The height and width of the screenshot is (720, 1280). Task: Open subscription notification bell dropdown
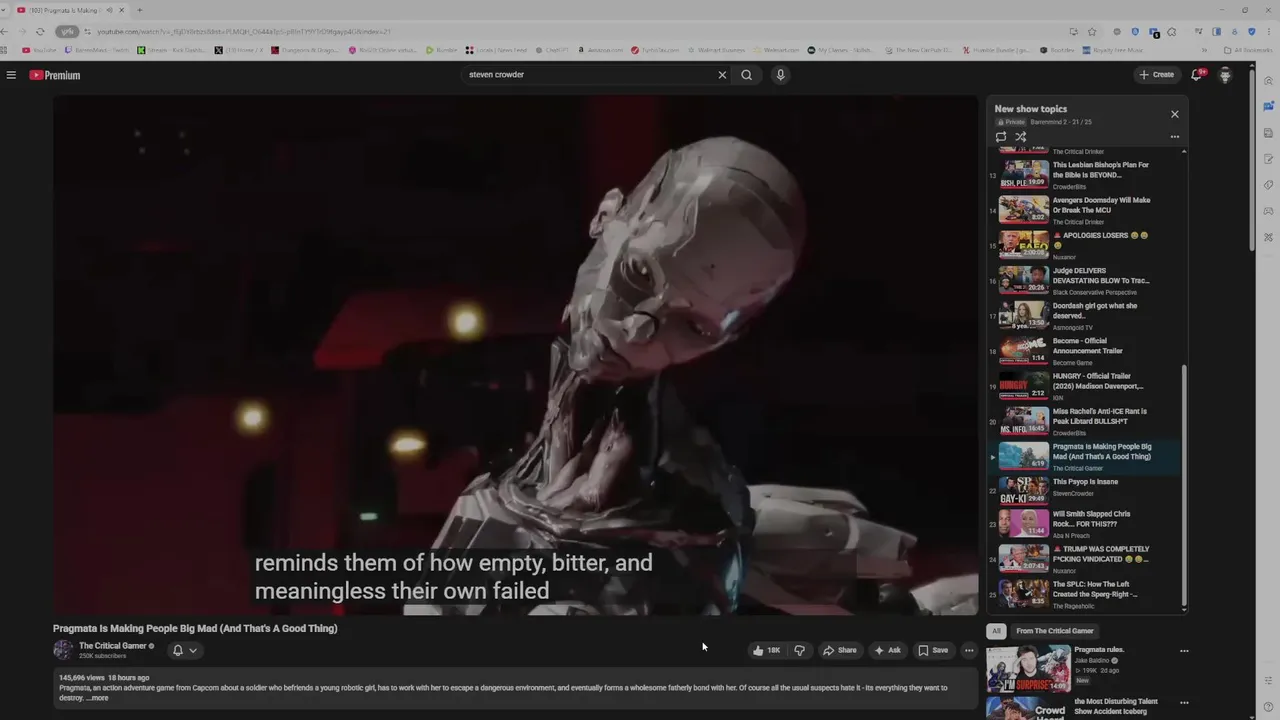pyautogui.click(x=185, y=650)
